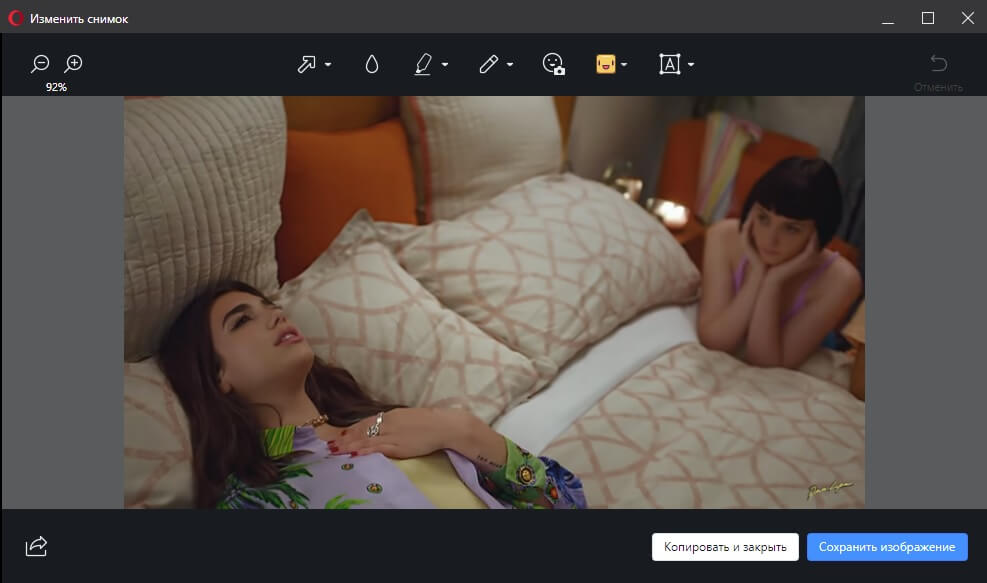Image resolution: width=987 pixels, height=583 pixels.
Task: Click the Сохранить изображение button
Action: click(887, 547)
